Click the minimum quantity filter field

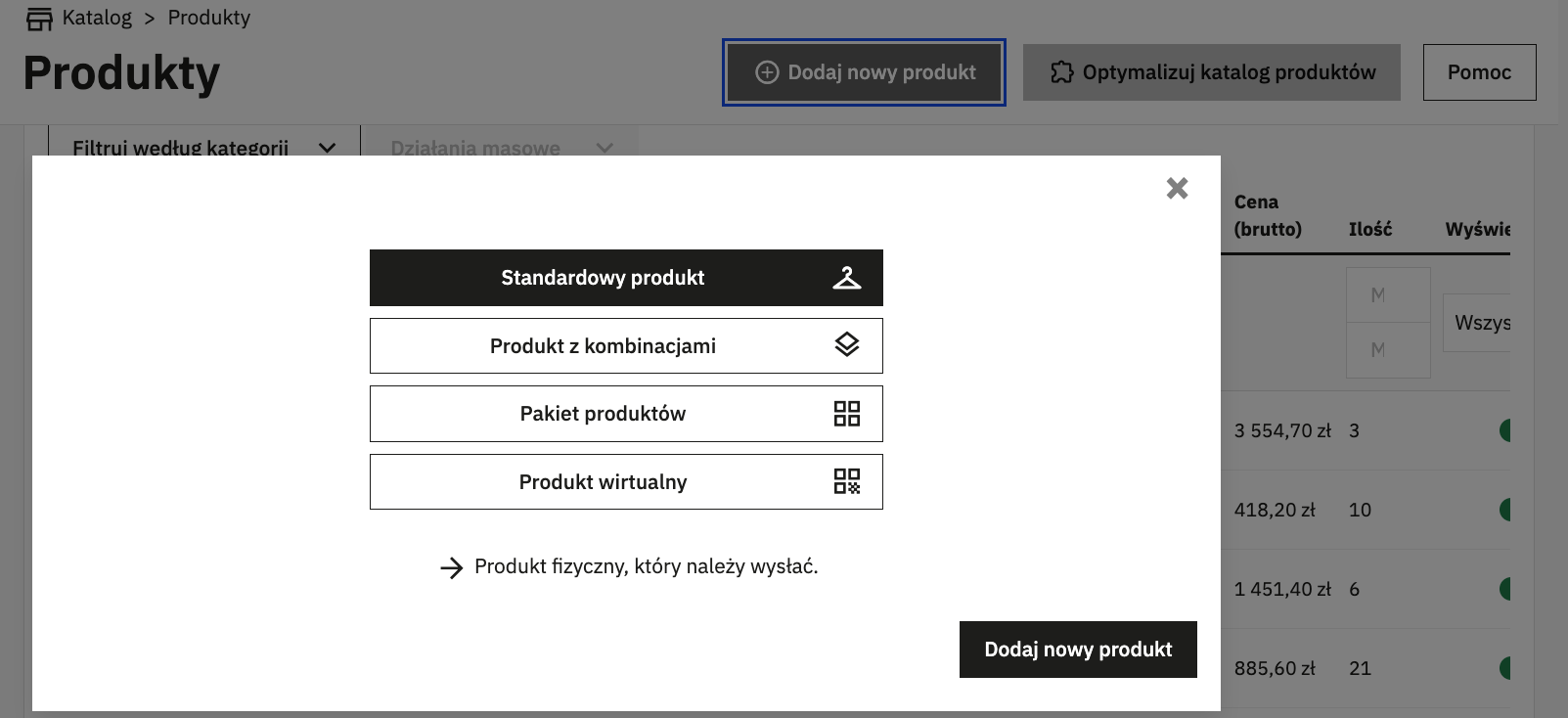pos(1388,295)
